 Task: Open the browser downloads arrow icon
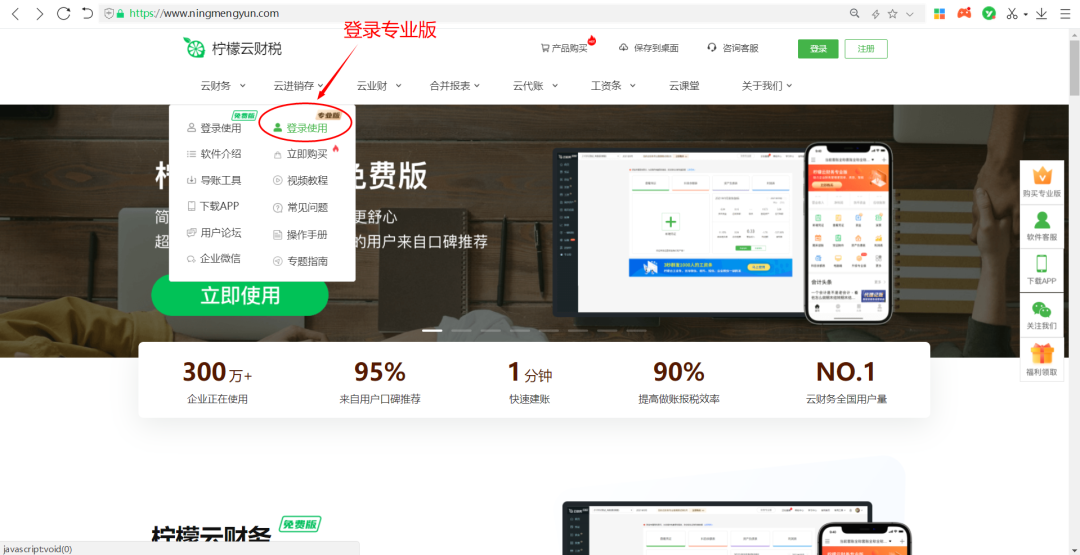click(x=1041, y=13)
